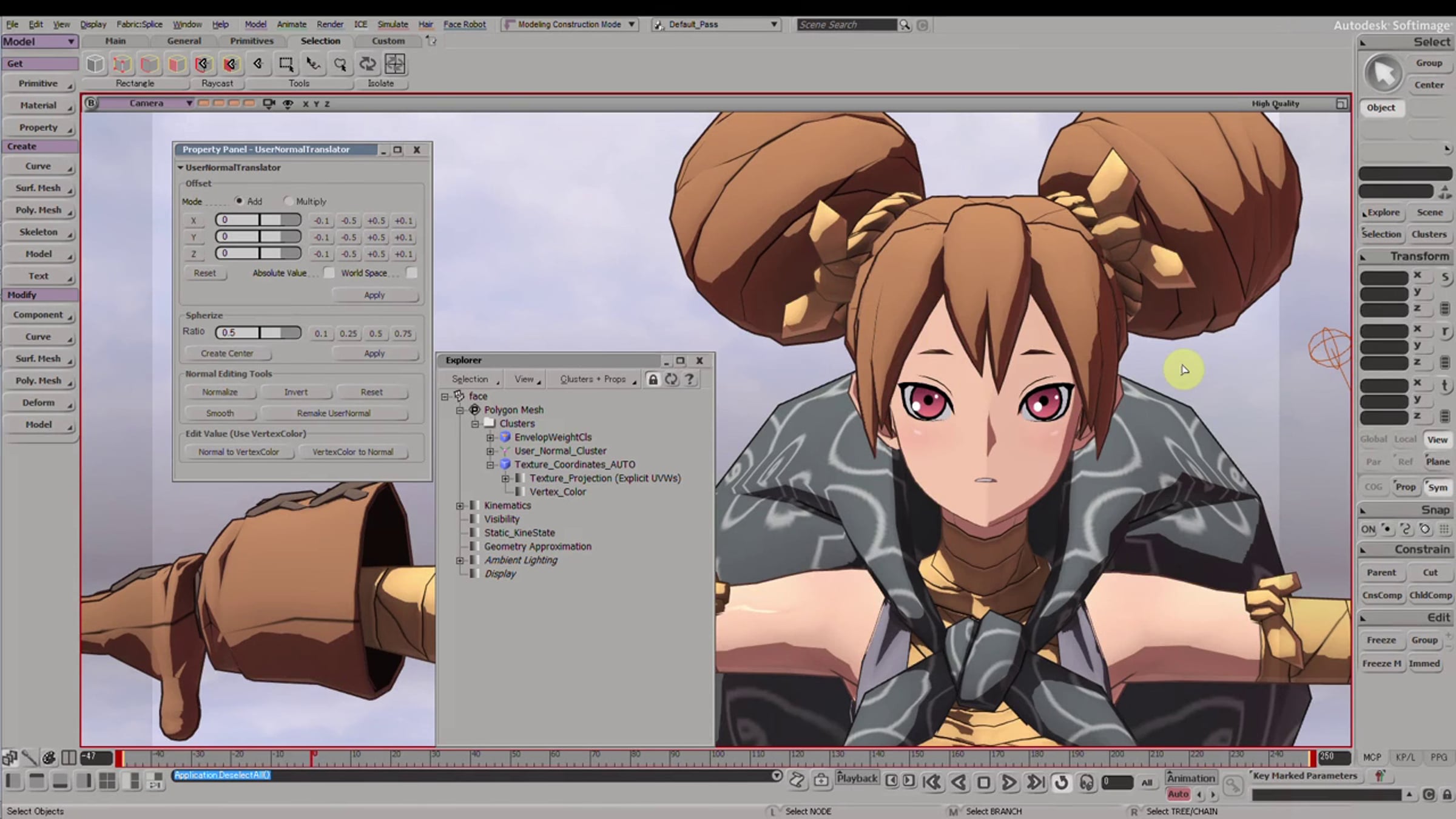The height and width of the screenshot is (819, 1456).
Task: Click the large Select arrow tool icon
Action: click(1383, 74)
